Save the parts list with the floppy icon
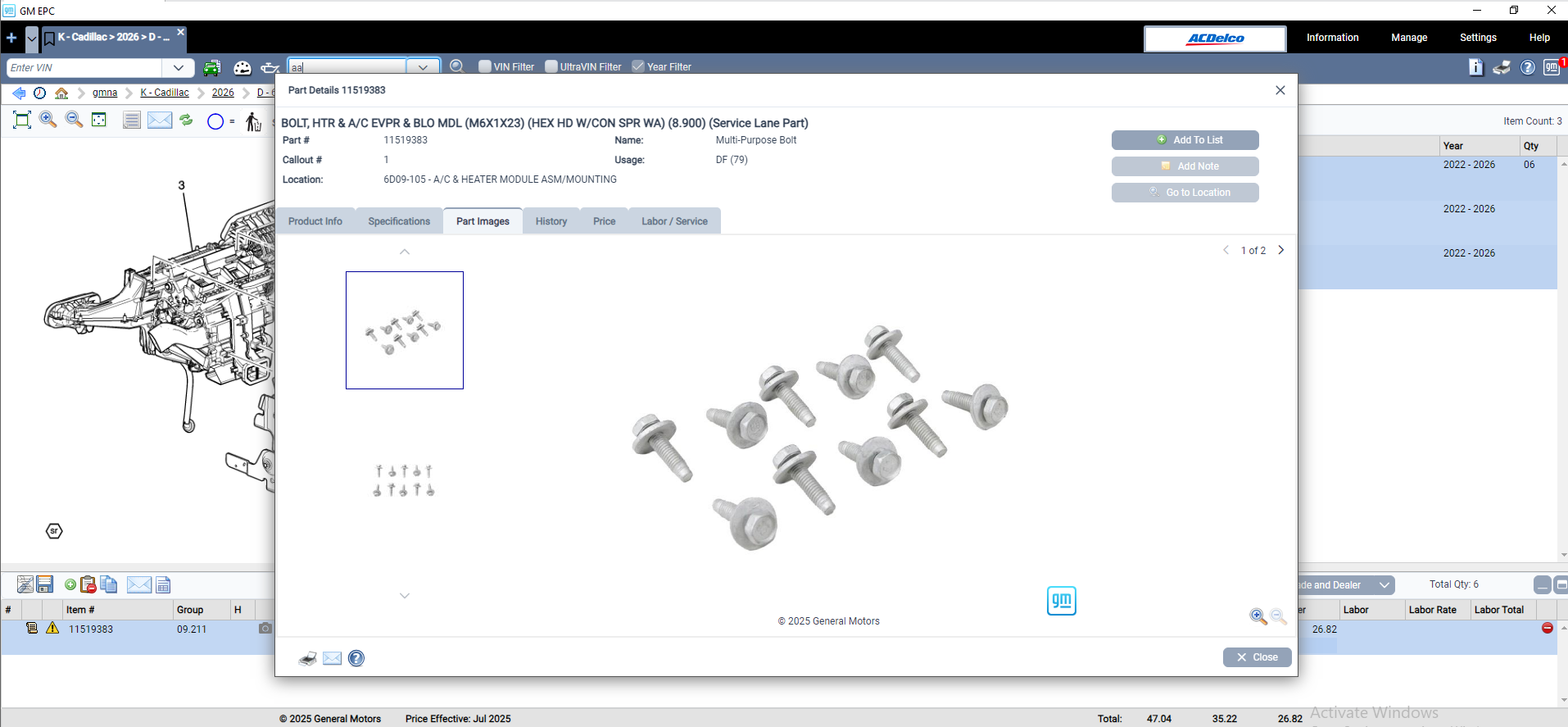The image size is (1568, 727). coord(45,584)
